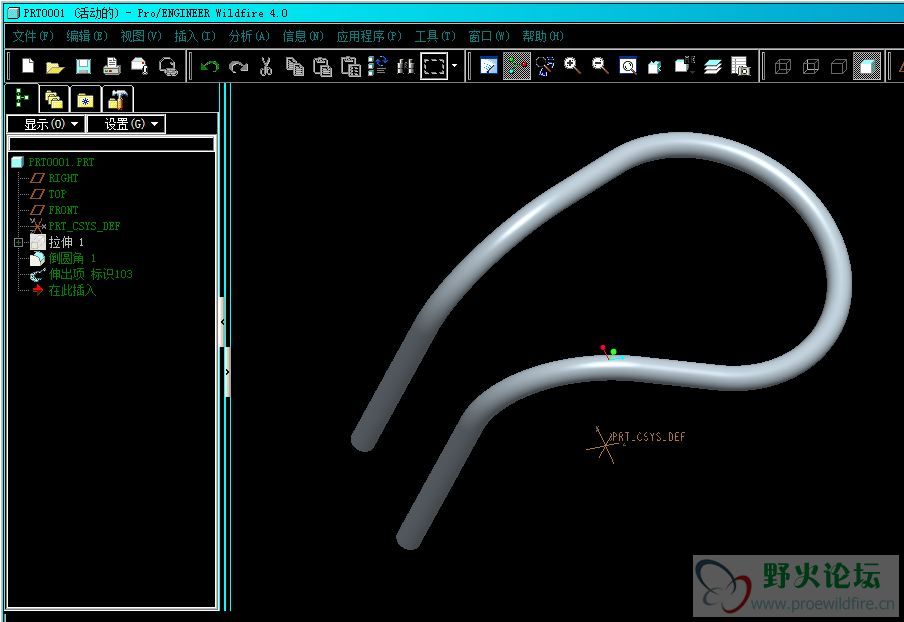
Task: Undo the last action with green arrow
Action: click(x=209, y=66)
